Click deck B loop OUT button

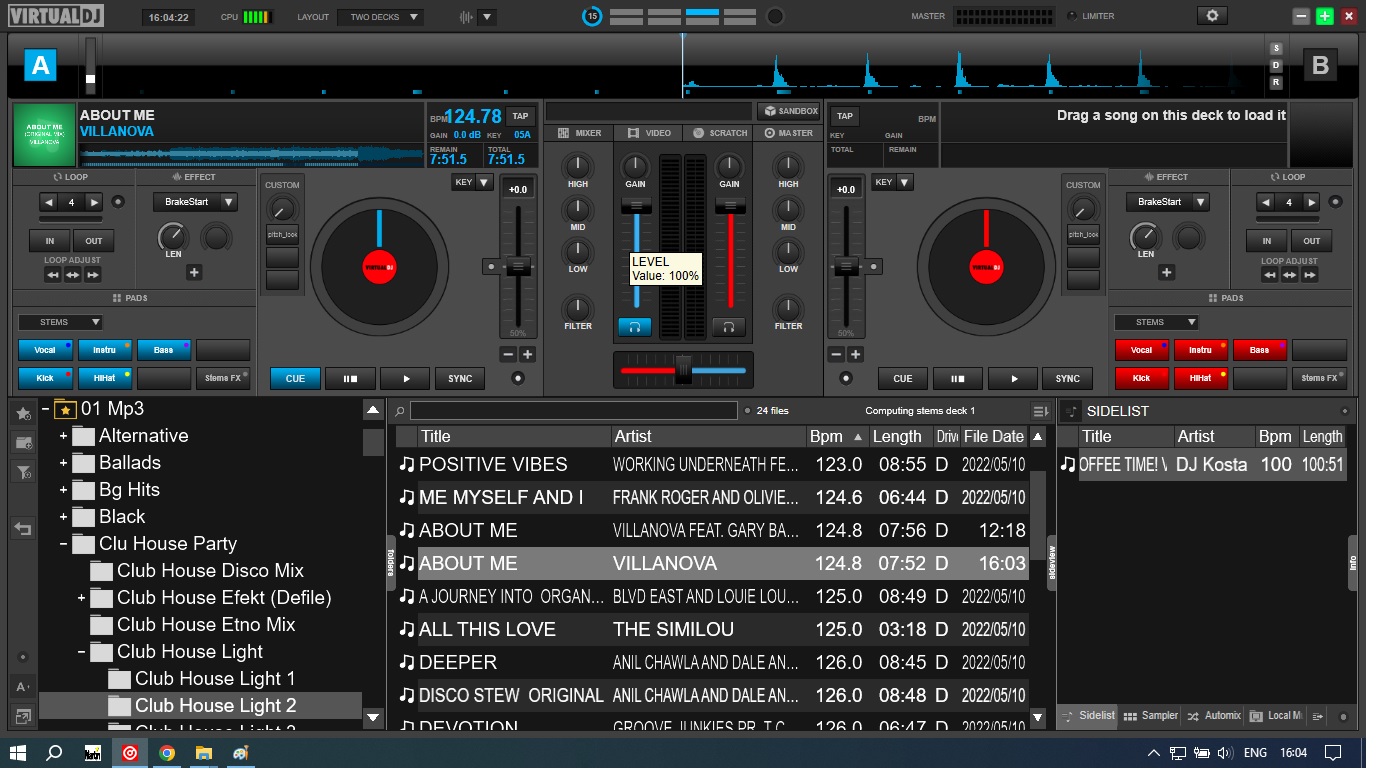pos(1311,241)
